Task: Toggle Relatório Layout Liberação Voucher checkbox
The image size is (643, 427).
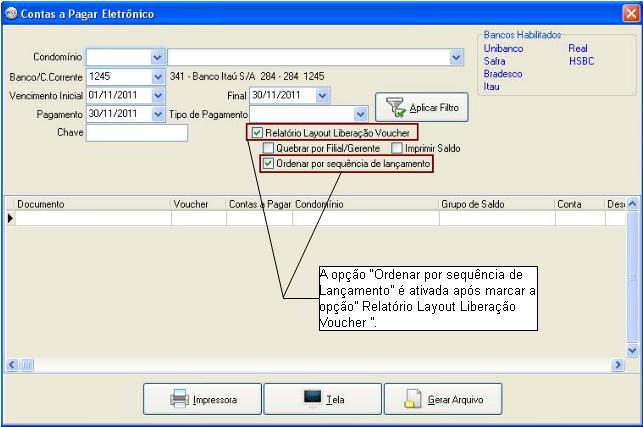Action: (x=258, y=132)
